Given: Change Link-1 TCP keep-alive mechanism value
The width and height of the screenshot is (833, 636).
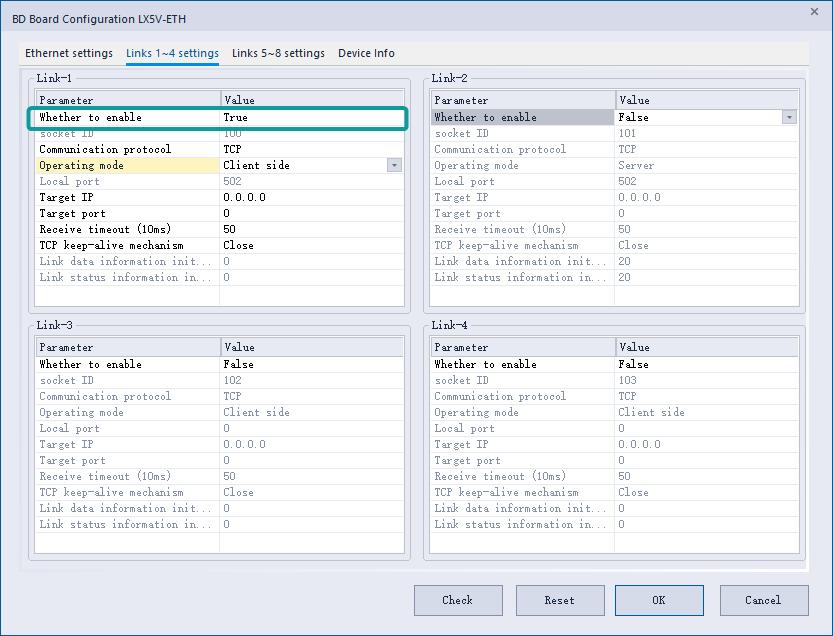Looking at the screenshot, I should [x=310, y=245].
